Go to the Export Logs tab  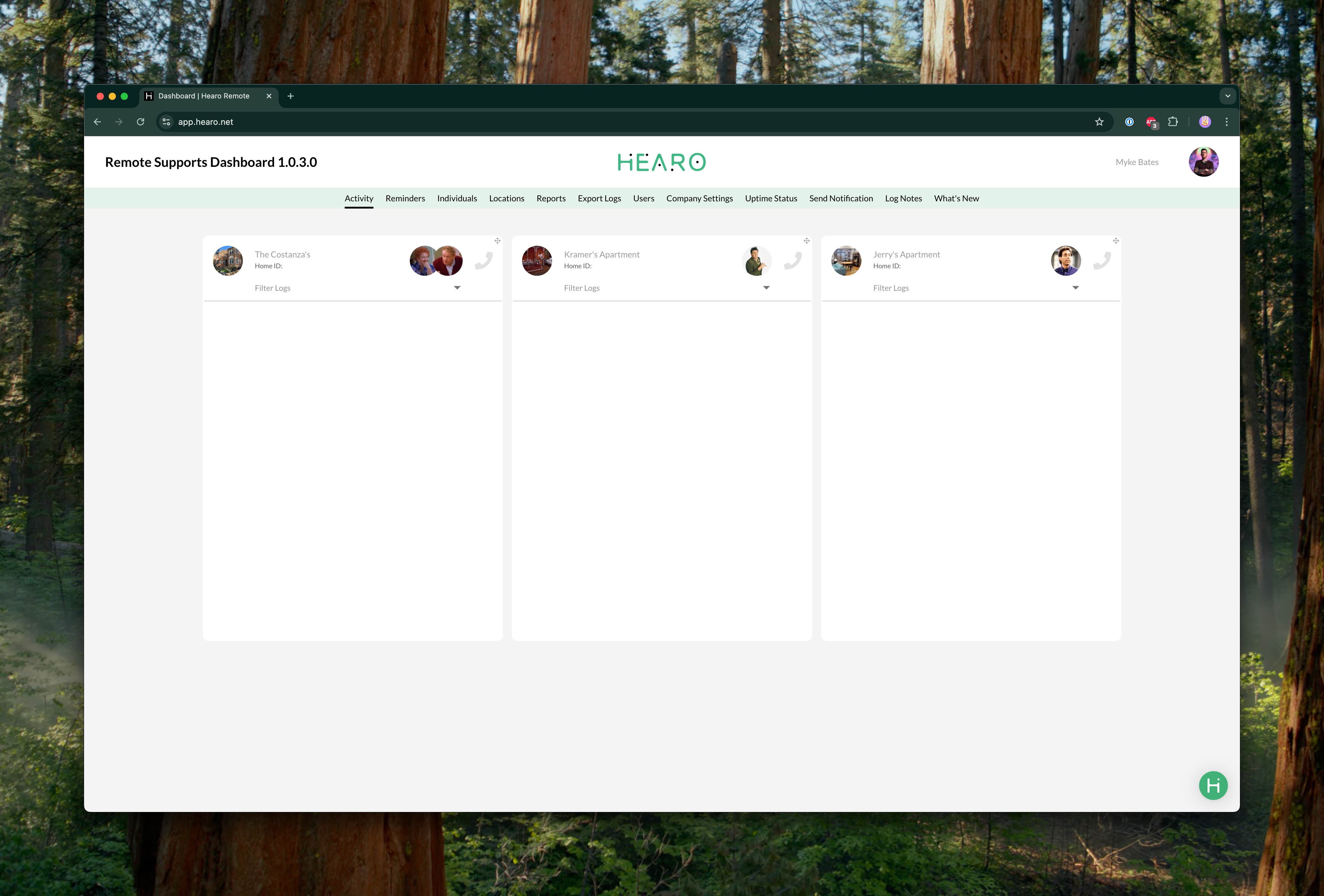(x=599, y=199)
